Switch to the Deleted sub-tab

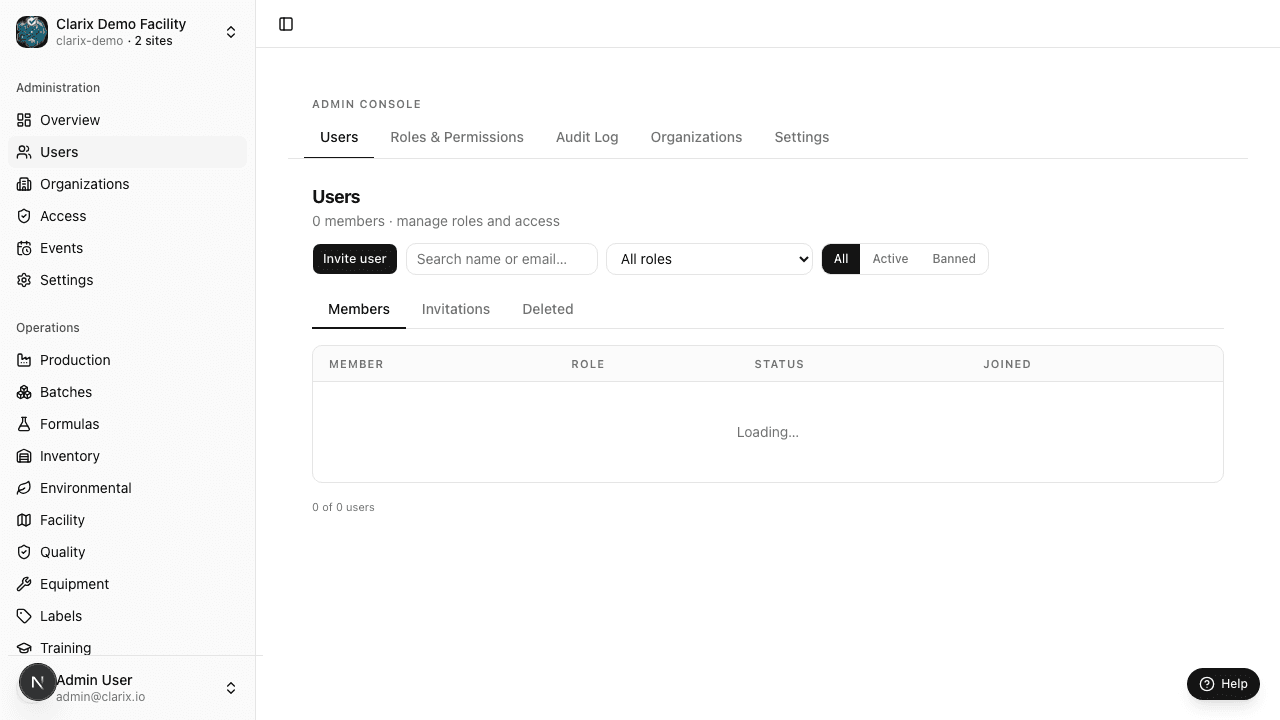pos(548,309)
